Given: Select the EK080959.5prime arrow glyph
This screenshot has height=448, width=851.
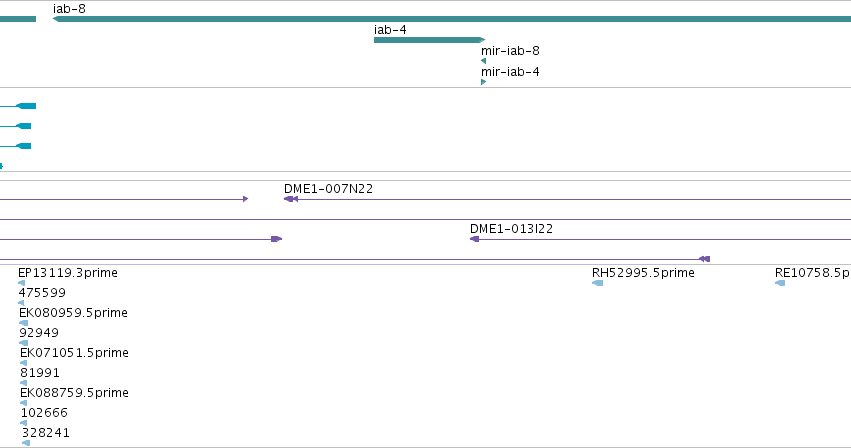Looking at the screenshot, I should tap(23, 323).
